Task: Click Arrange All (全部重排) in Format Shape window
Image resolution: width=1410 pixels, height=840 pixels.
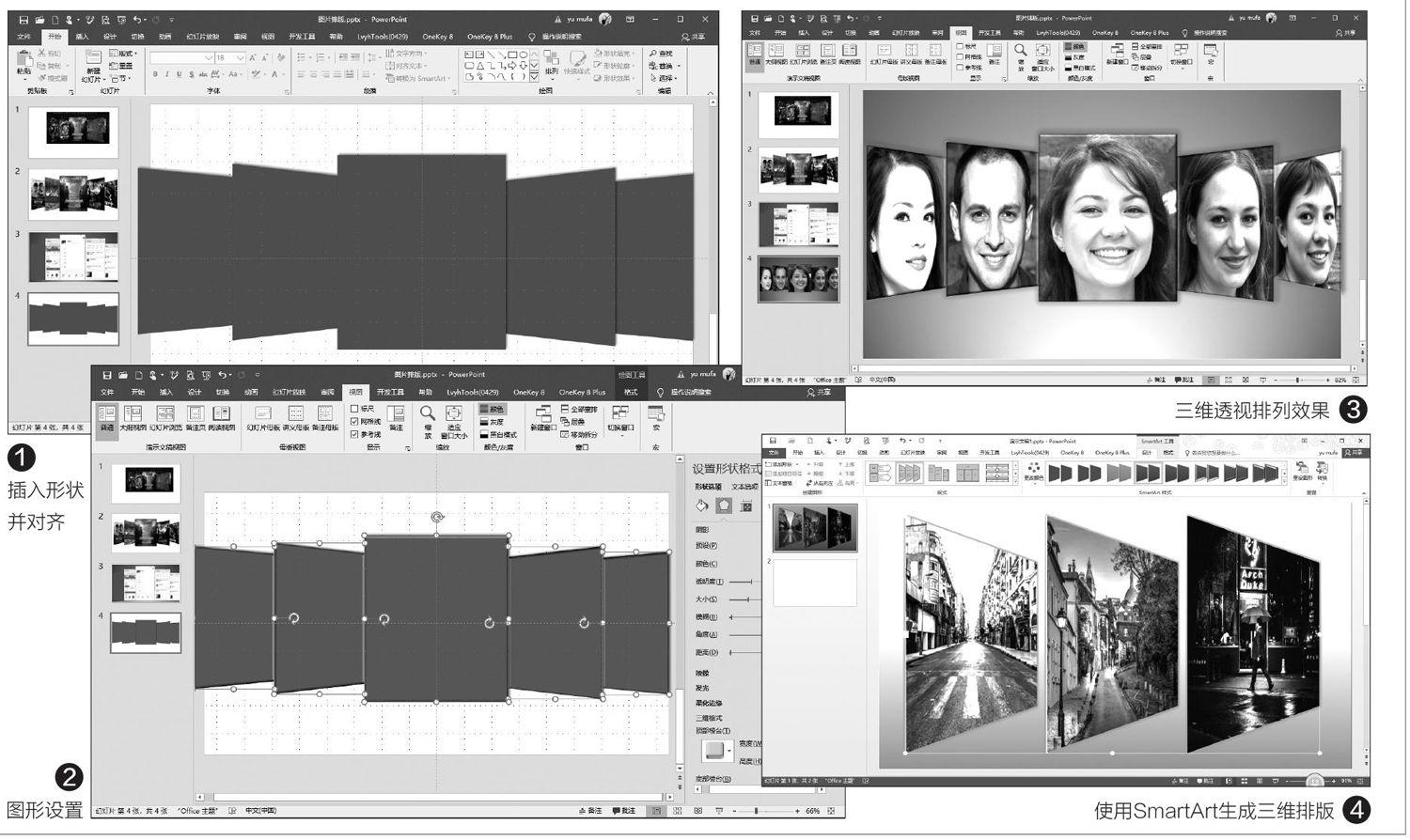Action: (x=580, y=409)
